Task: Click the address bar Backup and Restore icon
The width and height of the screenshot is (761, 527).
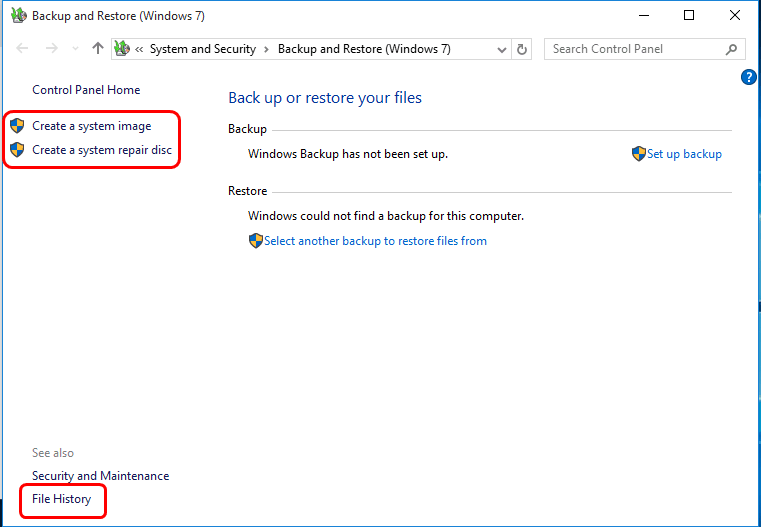Action: pyautogui.click(x=122, y=49)
